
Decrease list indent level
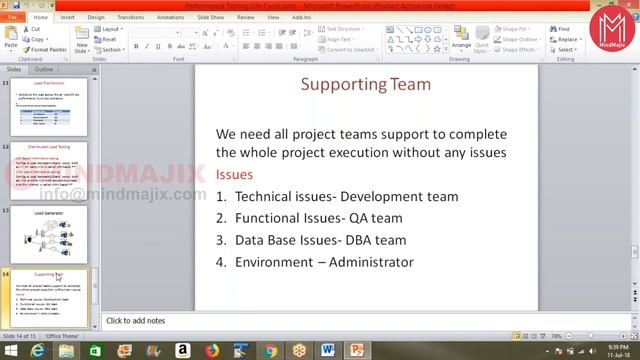pyautogui.click(x=282, y=33)
